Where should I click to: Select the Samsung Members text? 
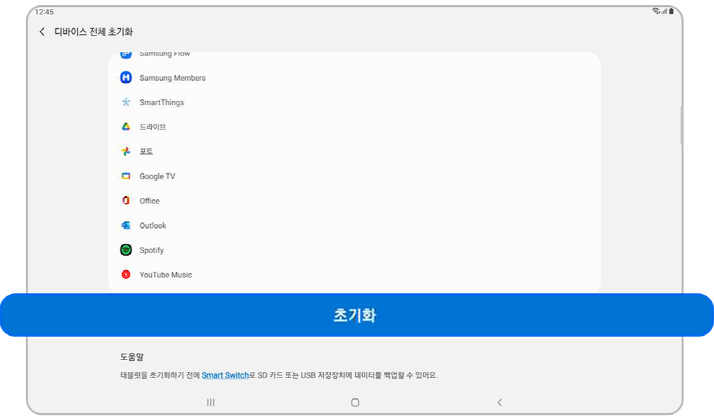pyautogui.click(x=173, y=78)
